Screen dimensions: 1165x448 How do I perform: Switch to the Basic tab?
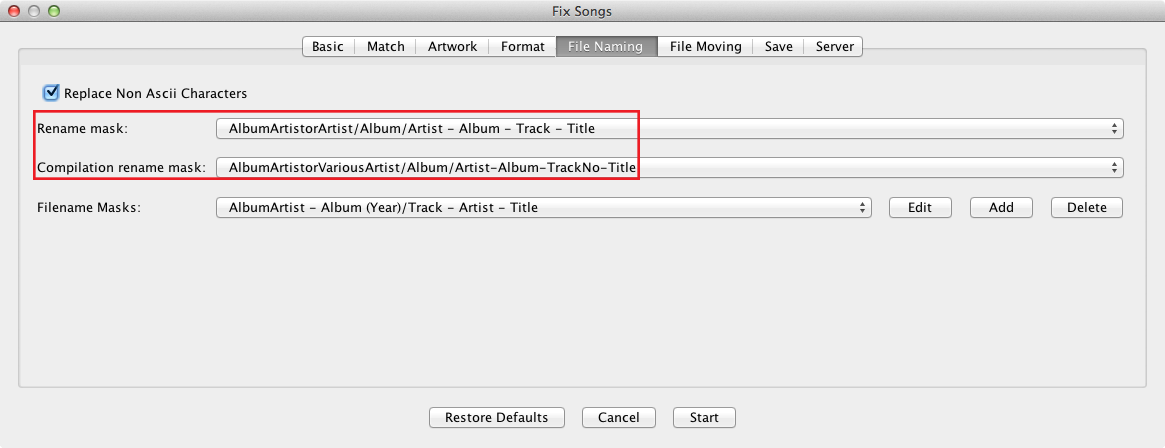click(x=328, y=46)
